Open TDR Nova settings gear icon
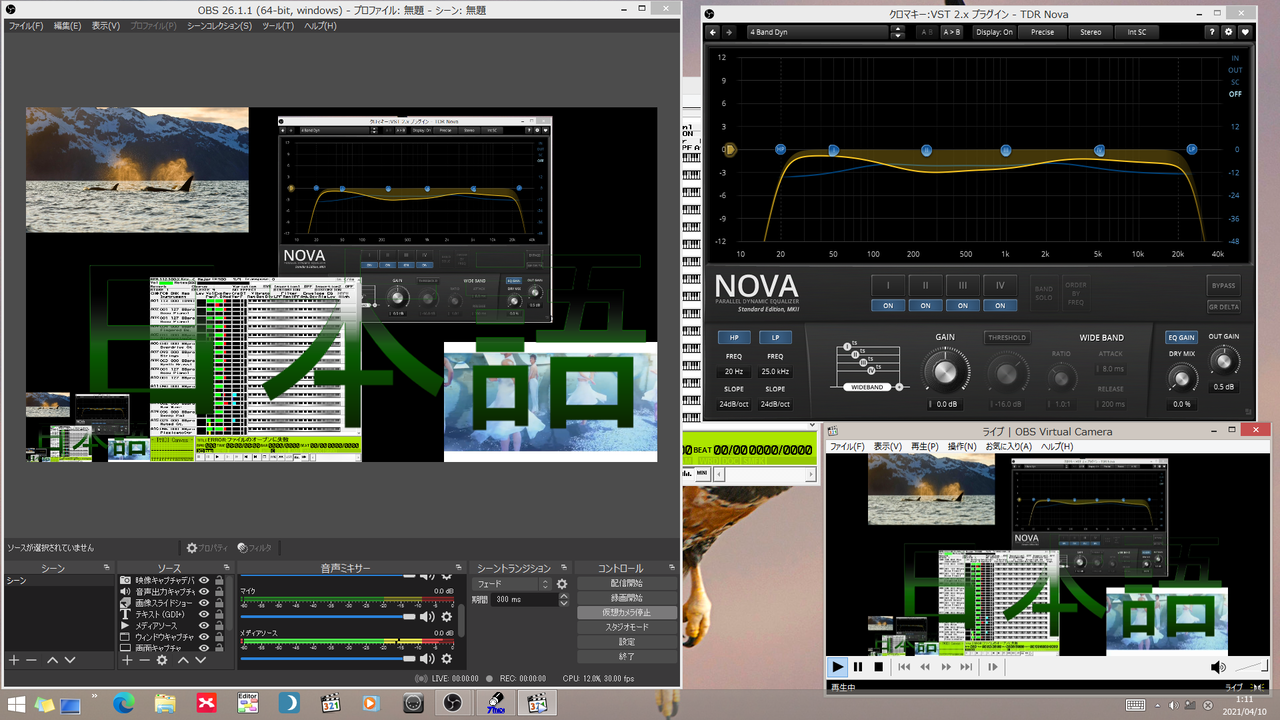The height and width of the screenshot is (720, 1280). point(1229,32)
